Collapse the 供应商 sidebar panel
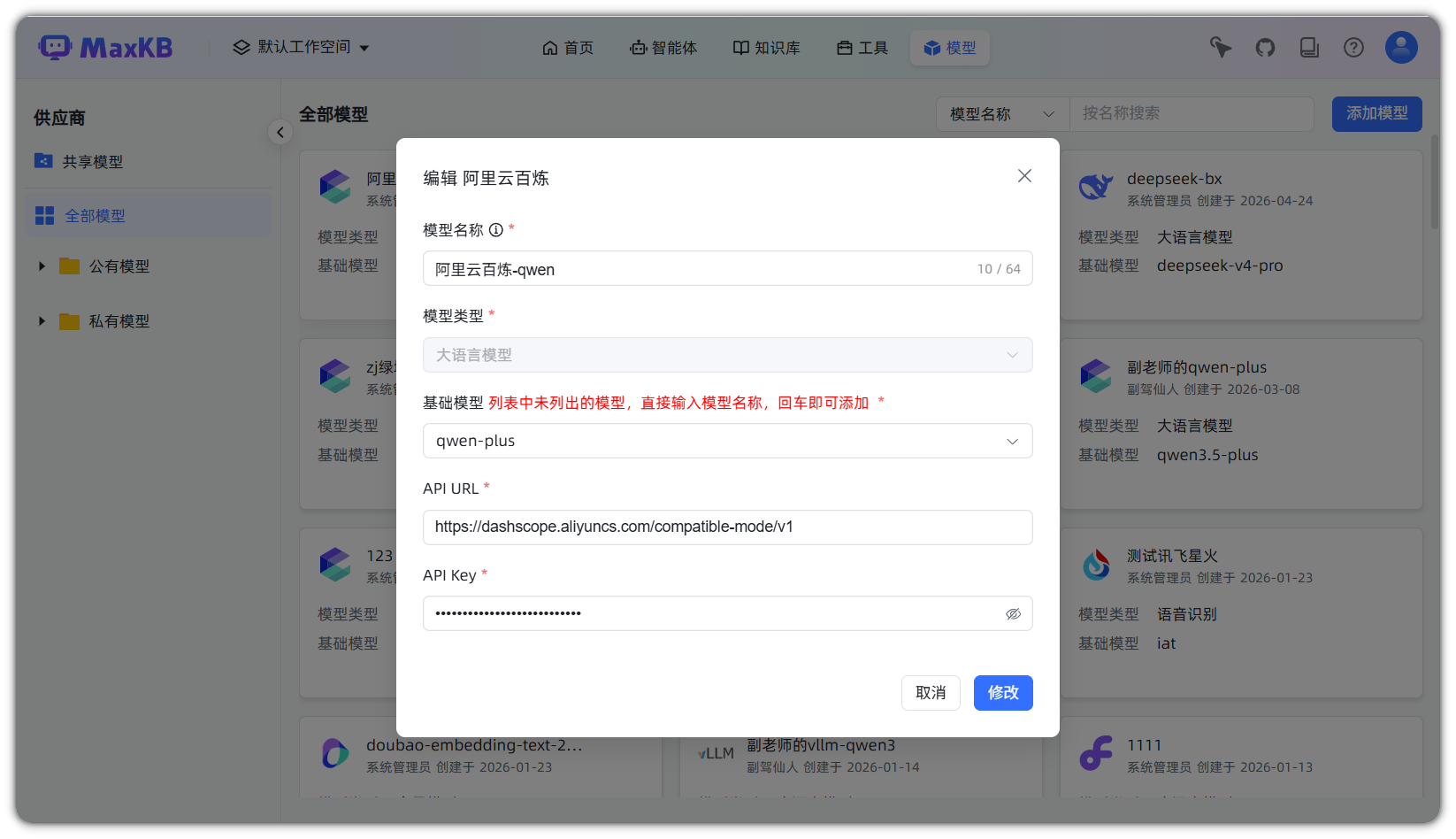The width and height of the screenshot is (1456, 839). [x=280, y=133]
